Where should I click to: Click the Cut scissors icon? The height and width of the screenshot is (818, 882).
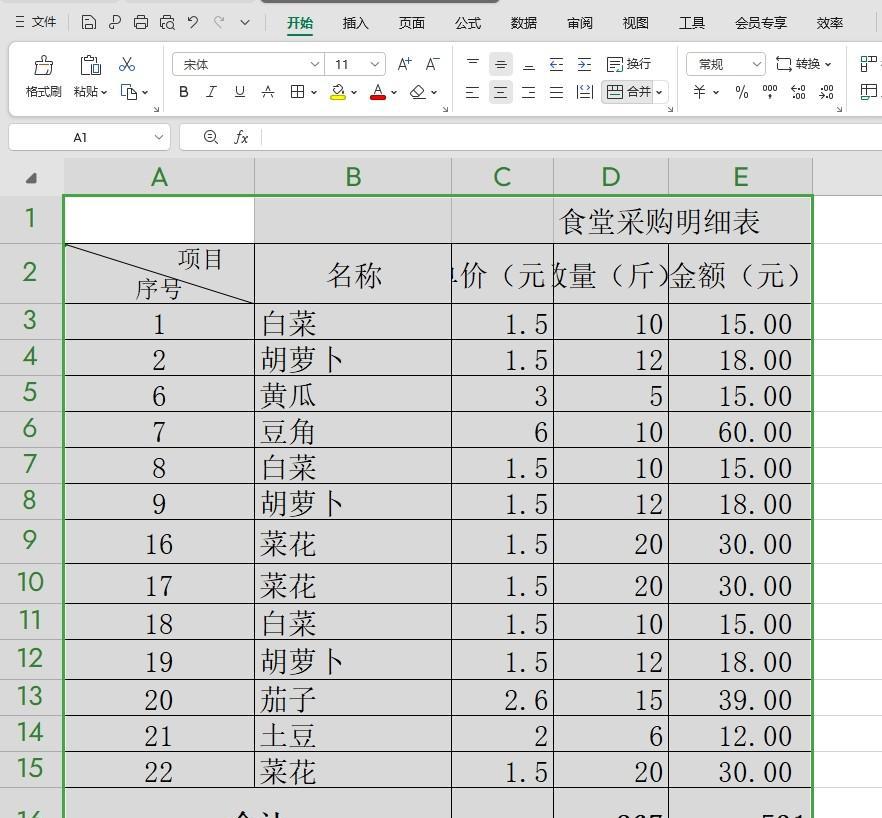click(127, 64)
